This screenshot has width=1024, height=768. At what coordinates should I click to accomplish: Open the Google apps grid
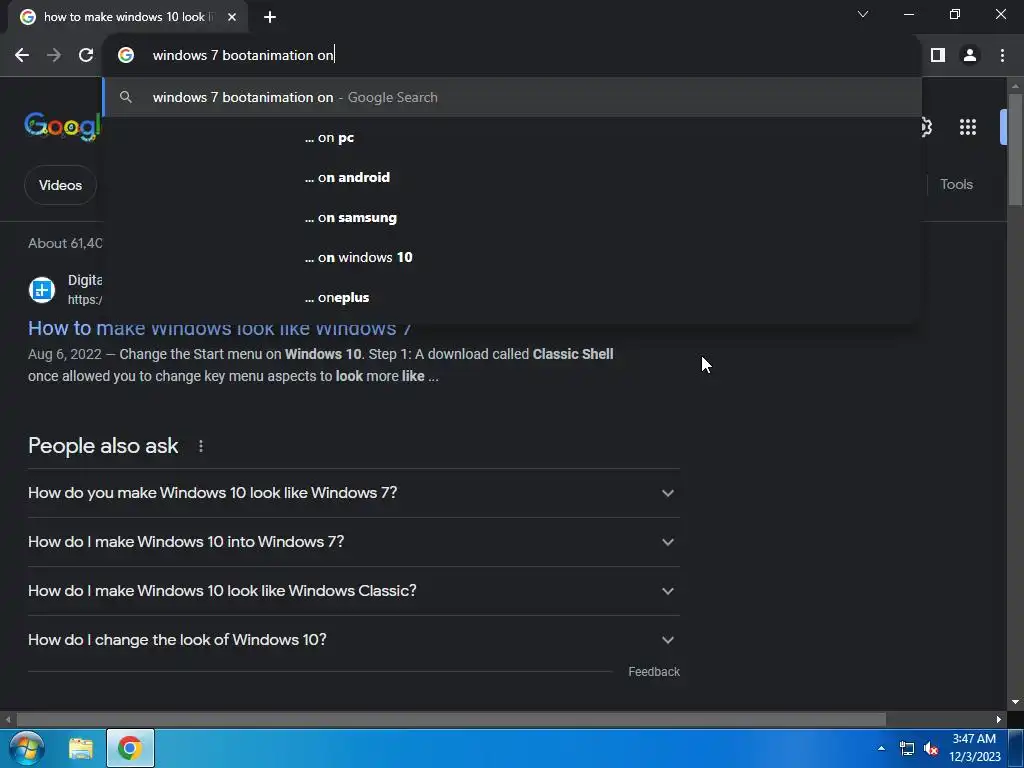click(x=968, y=127)
